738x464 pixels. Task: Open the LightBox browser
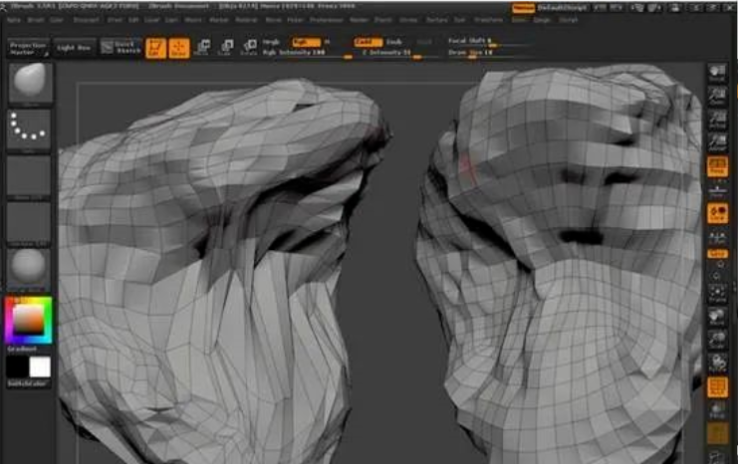coord(74,48)
